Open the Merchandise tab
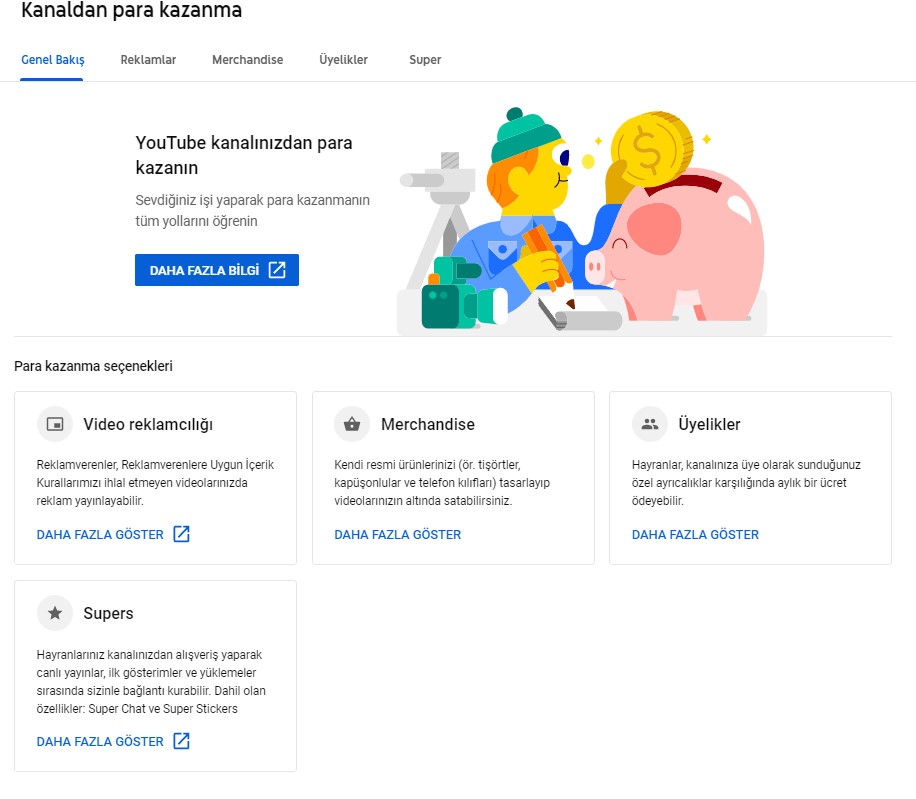Viewport: 916px width, 799px height. pyautogui.click(x=247, y=60)
